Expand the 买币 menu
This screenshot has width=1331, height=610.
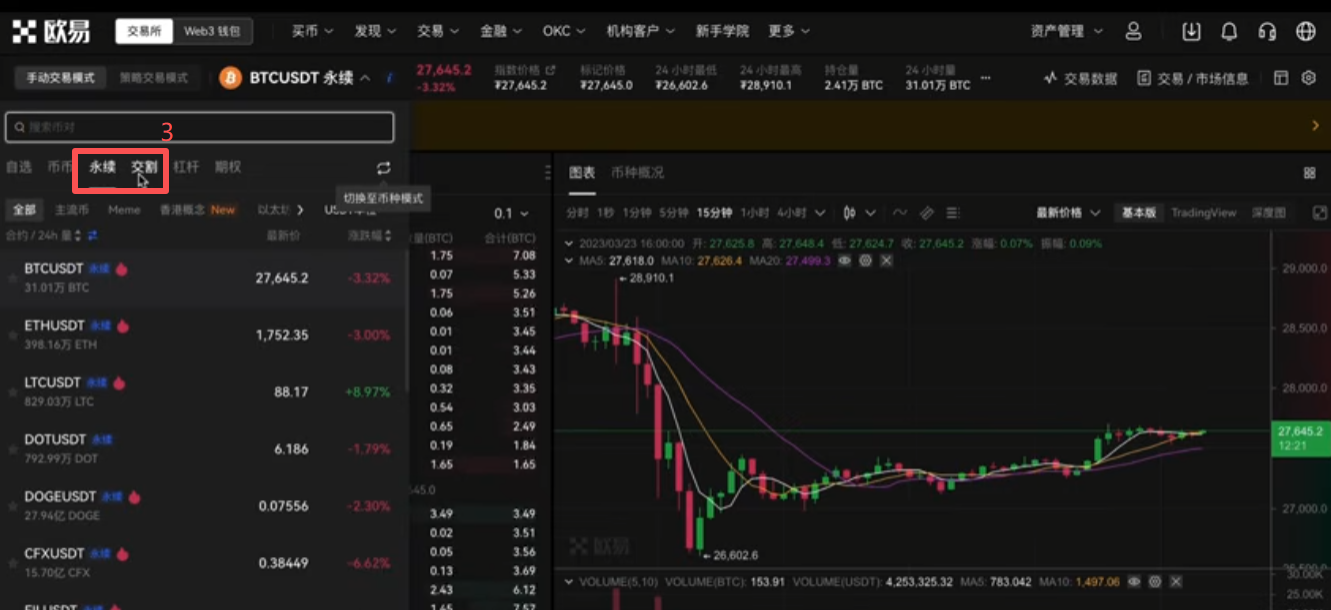click(x=312, y=31)
